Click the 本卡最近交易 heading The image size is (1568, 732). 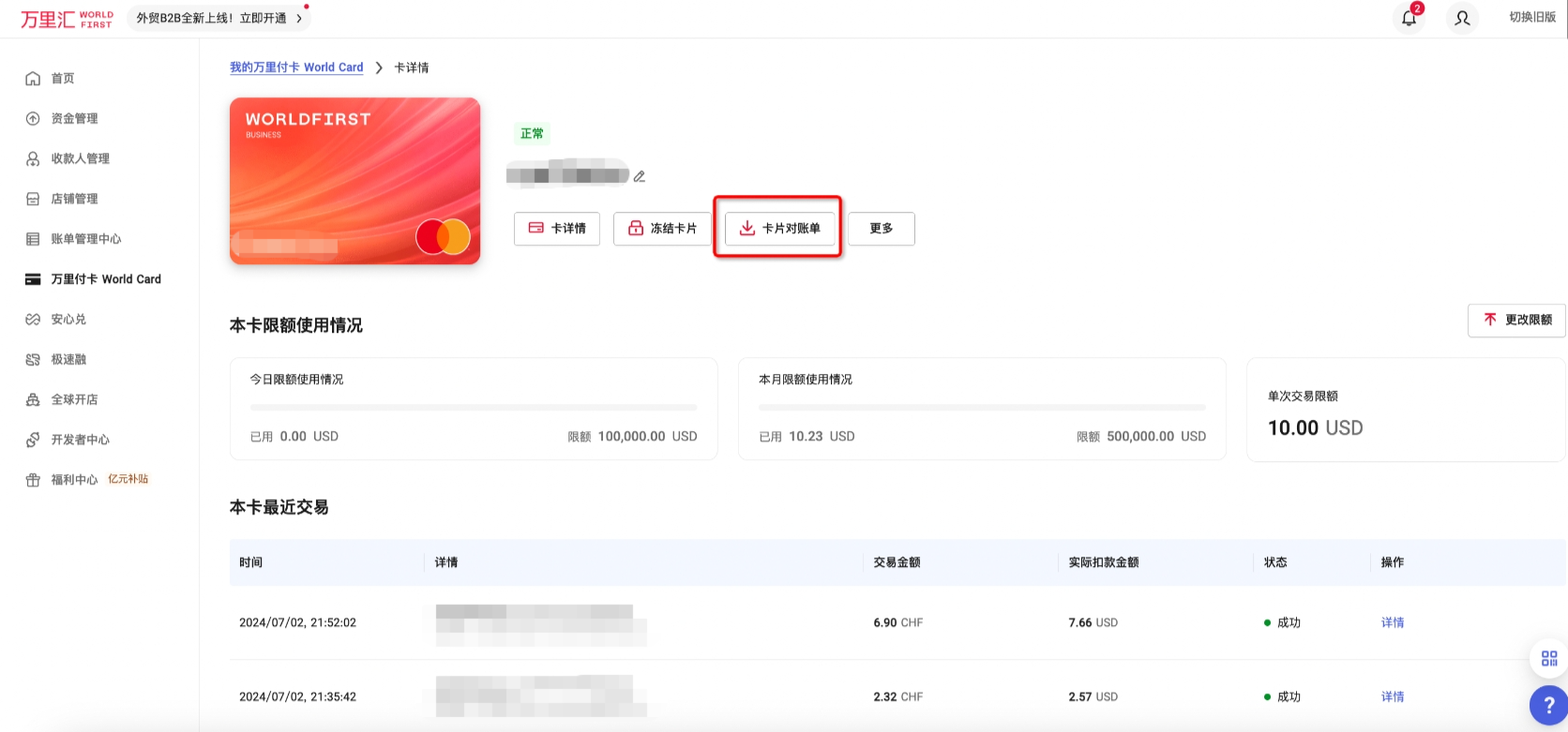(279, 507)
